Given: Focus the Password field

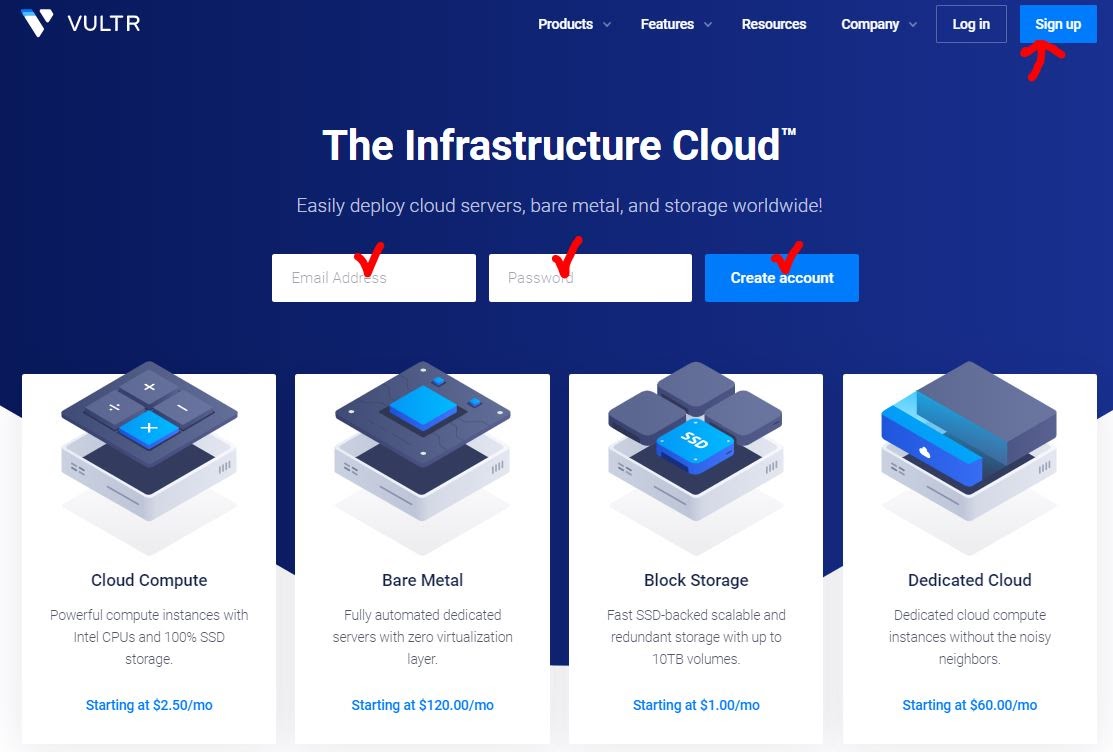Looking at the screenshot, I should point(590,278).
